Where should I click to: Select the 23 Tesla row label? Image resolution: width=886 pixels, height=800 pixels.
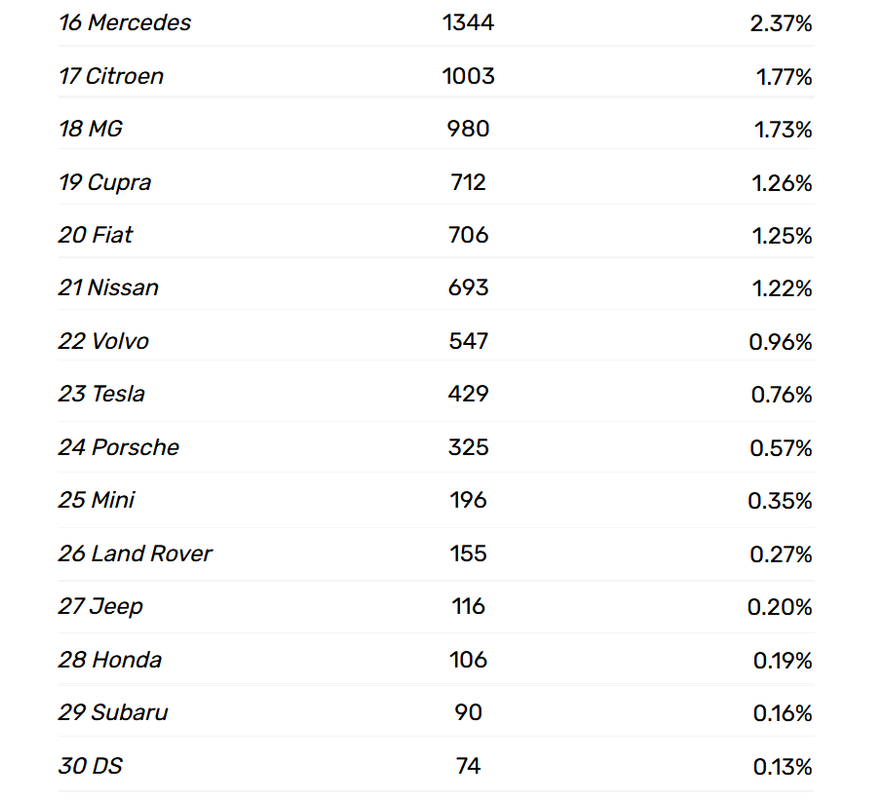coord(102,394)
